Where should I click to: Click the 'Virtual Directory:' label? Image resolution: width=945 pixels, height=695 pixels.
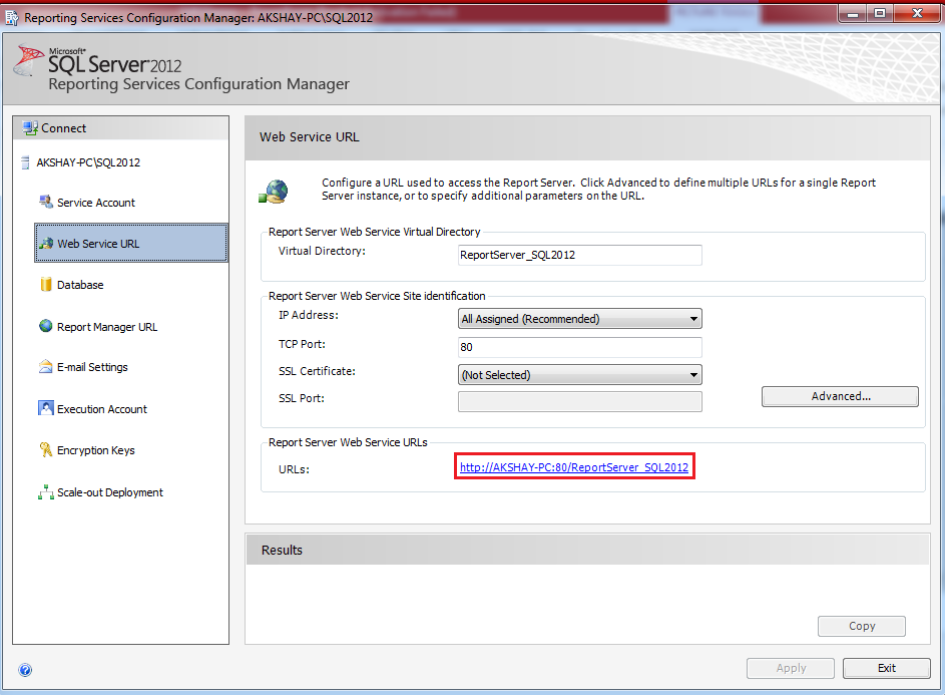click(322, 251)
